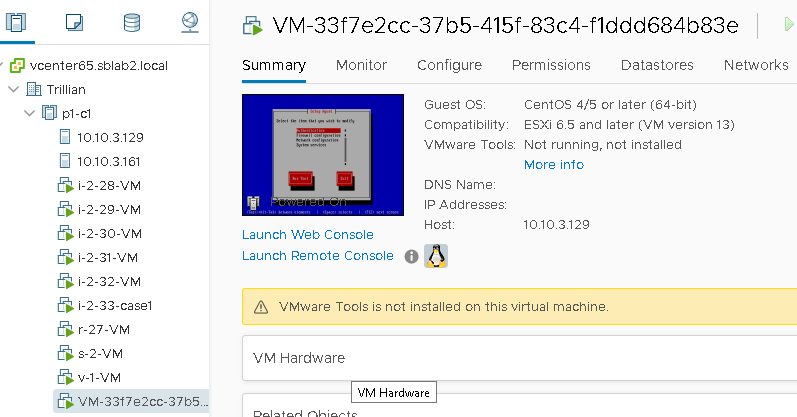This screenshot has height=417, width=797.
Task: Click the VM icon for i-2-31-VM
Action: (x=66, y=257)
